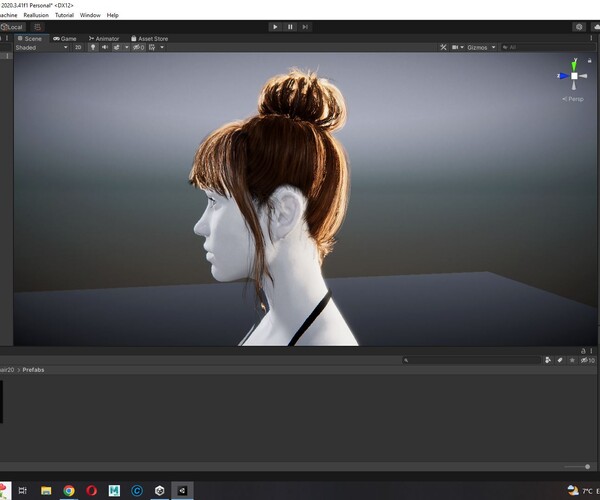Open Google Chrome from the taskbar
Image resolution: width=600 pixels, height=500 pixels.
pyautogui.click(x=69, y=490)
